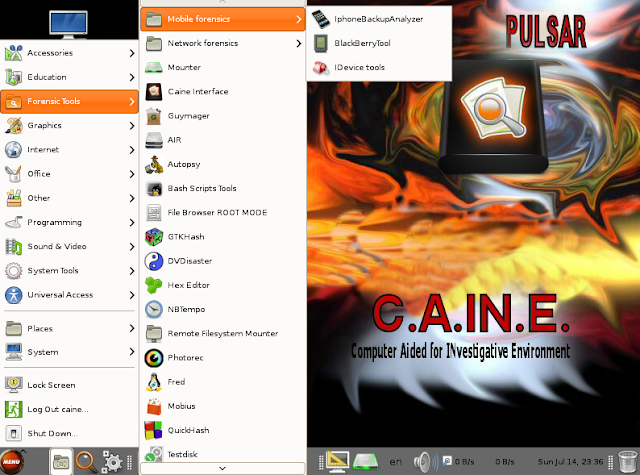The width and height of the screenshot is (640, 475).
Task: Open Caine Interface
Action: coord(222,91)
